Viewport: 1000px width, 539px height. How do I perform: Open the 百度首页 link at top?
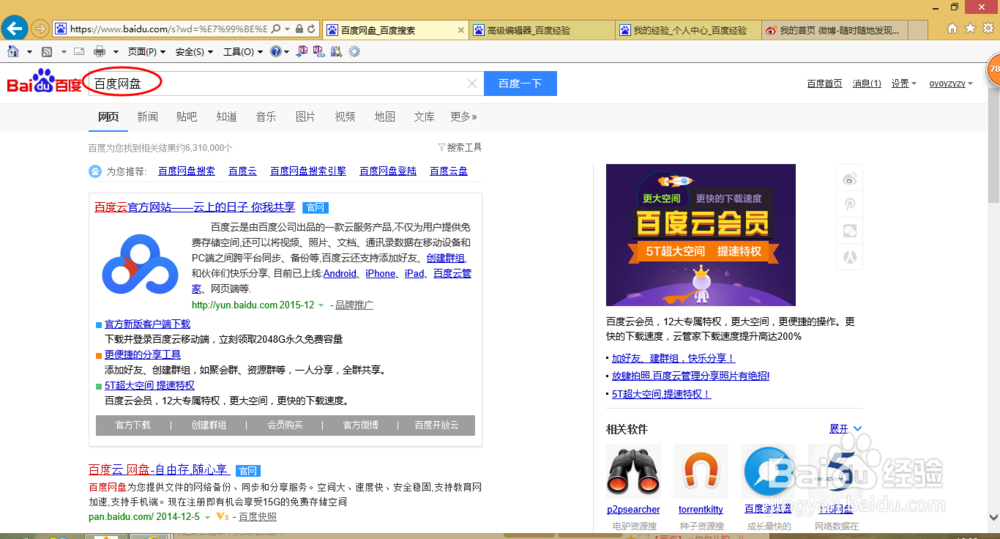824,84
